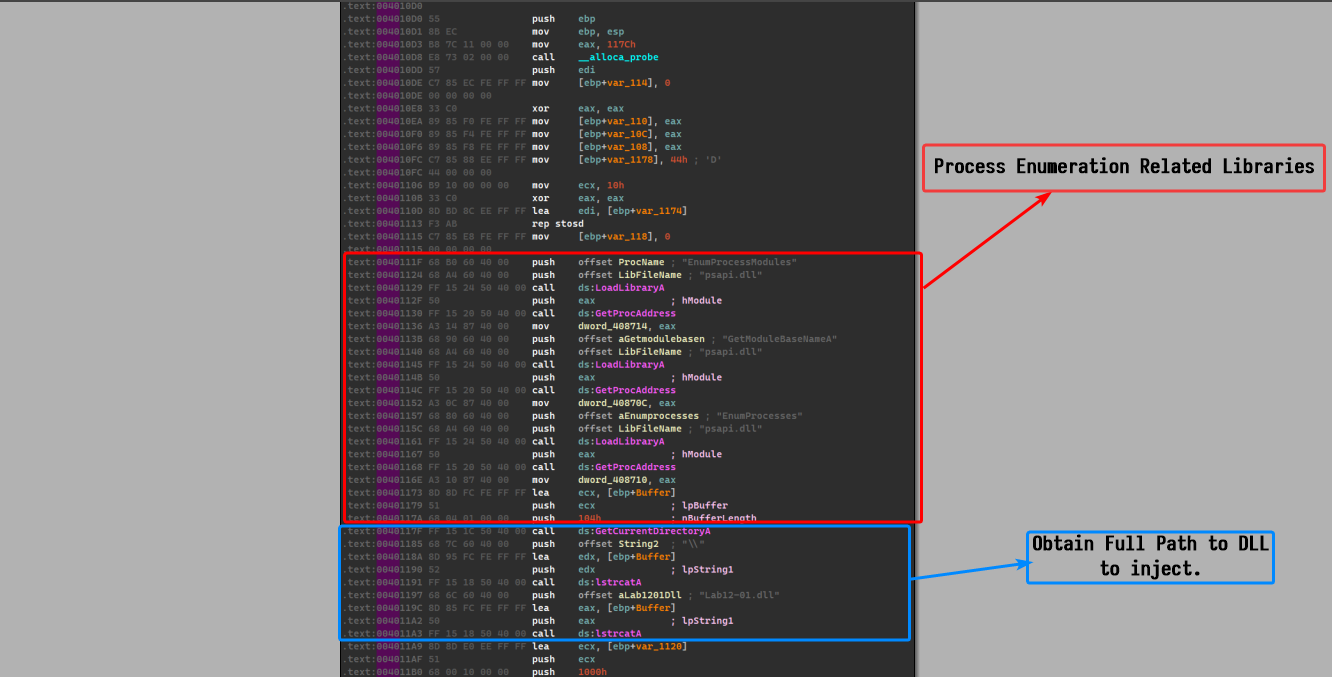Viewport: 1332px width, 677px height.
Task: Select the 1000h operand on the last line
Action: 592,672
